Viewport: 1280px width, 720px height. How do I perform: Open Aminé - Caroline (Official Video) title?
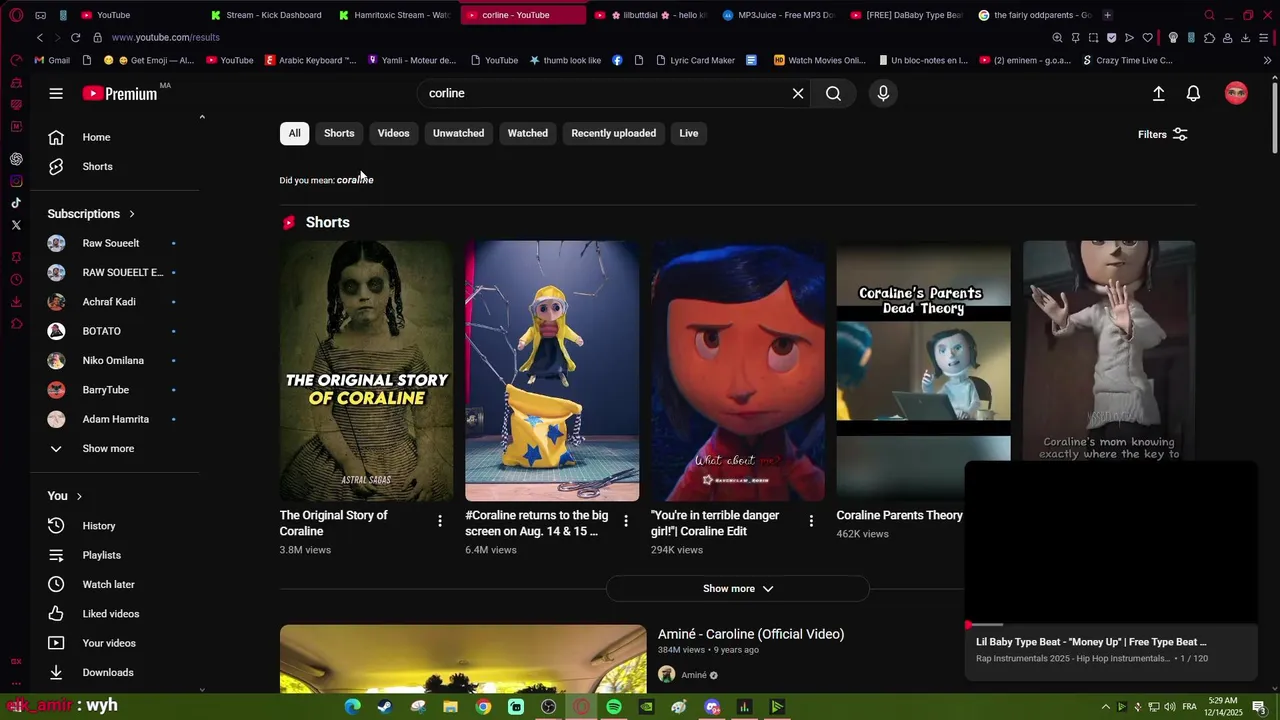pyautogui.click(x=751, y=634)
